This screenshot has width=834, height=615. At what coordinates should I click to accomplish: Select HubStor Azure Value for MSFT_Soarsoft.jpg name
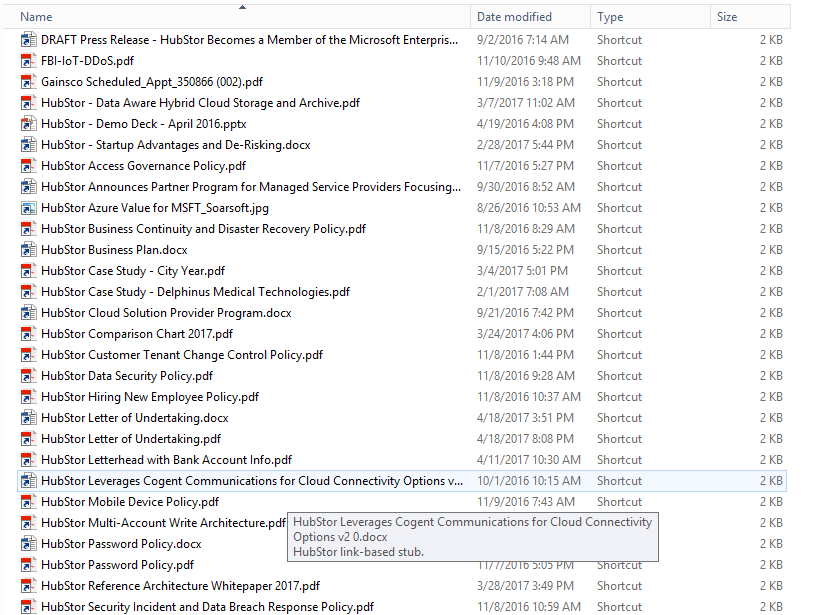point(155,208)
